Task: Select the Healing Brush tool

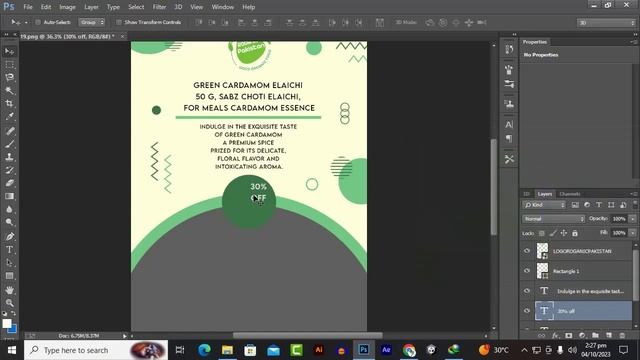Action: [9, 131]
